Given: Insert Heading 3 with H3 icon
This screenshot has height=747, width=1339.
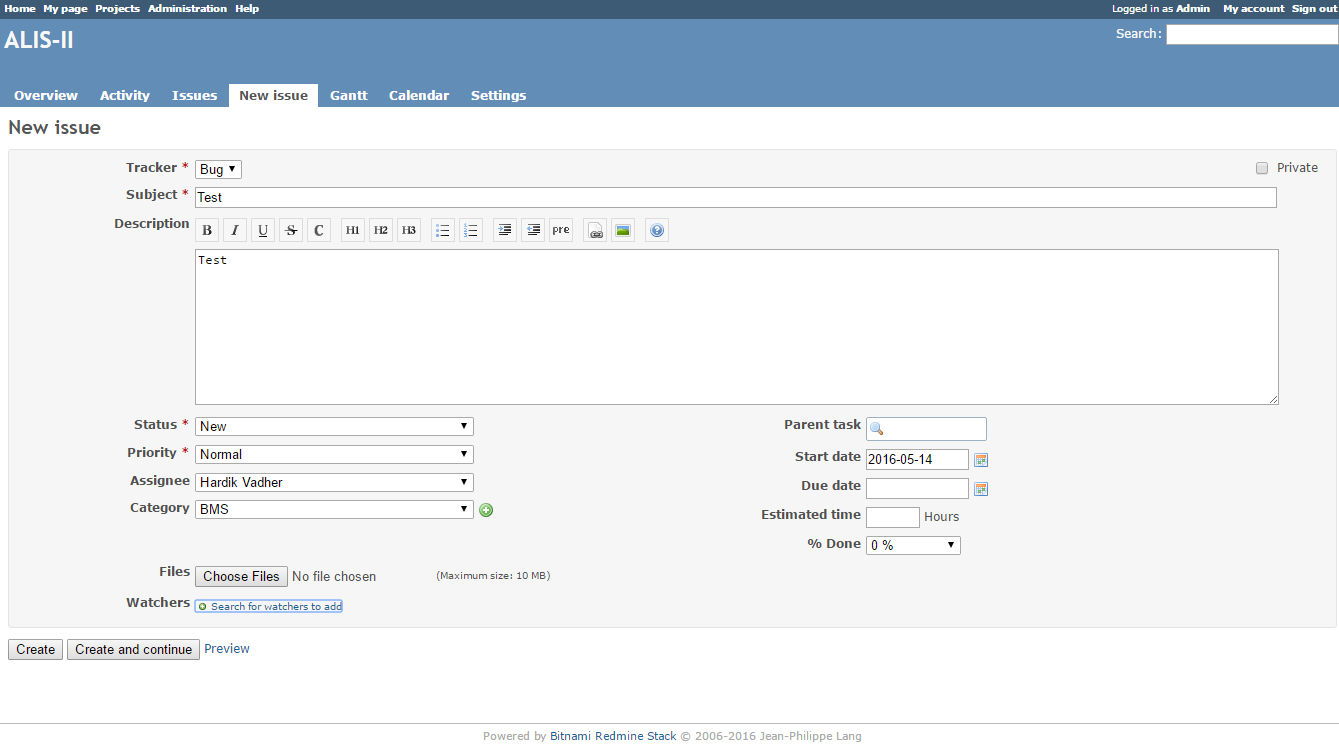Looking at the screenshot, I should [x=409, y=231].
